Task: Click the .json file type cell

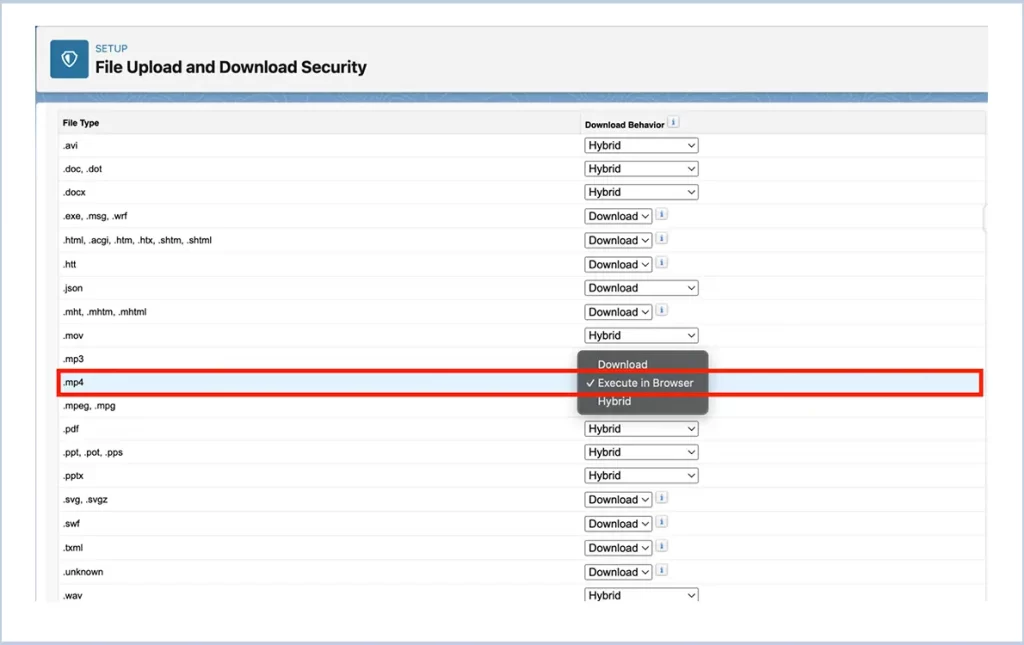Action: click(x=72, y=288)
